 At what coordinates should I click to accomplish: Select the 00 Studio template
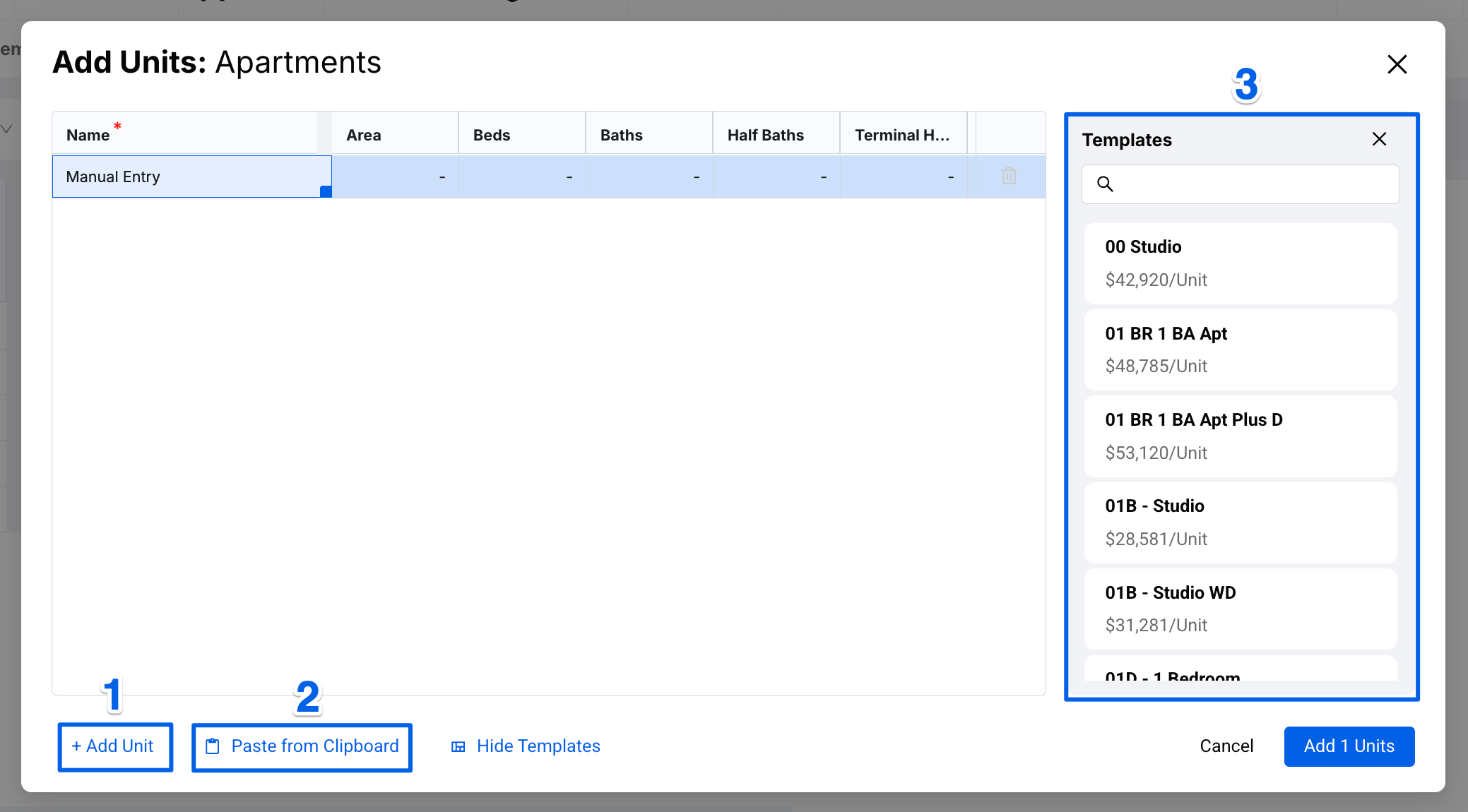(1240, 263)
